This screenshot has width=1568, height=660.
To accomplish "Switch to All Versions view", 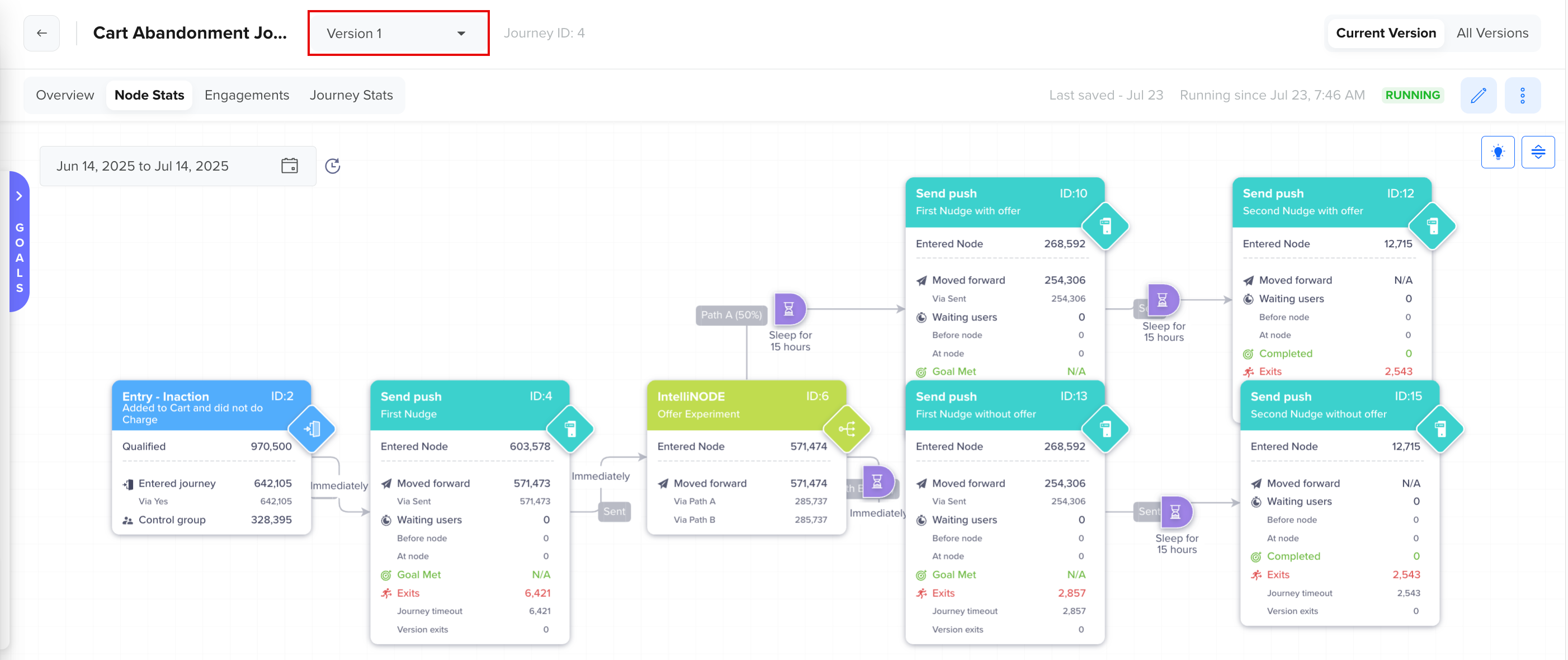I will [1491, 33].
